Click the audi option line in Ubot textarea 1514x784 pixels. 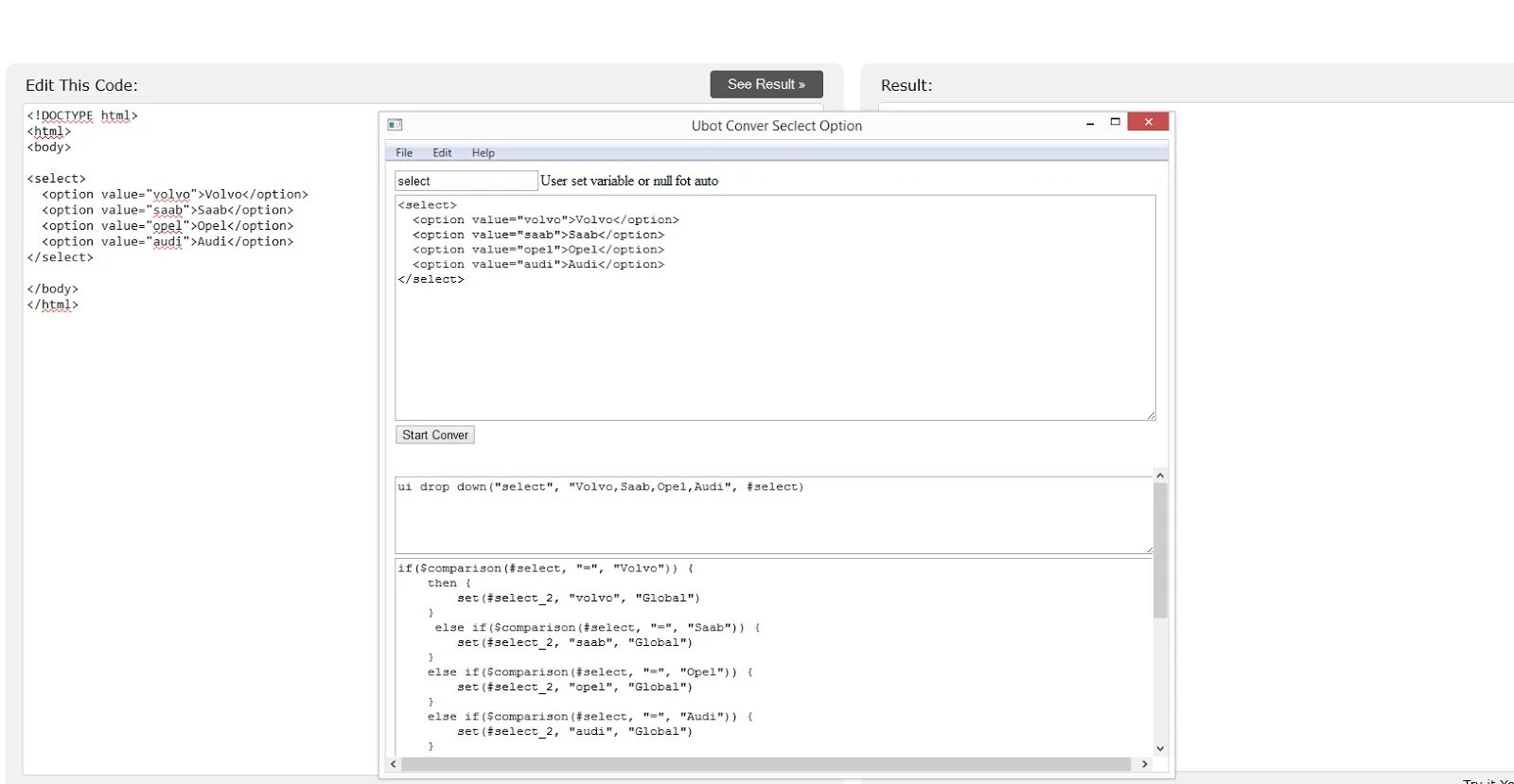[x=538, y=265]
